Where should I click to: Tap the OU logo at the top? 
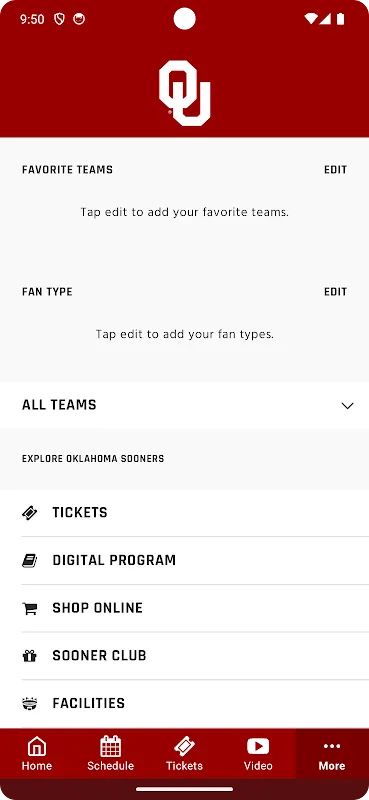184,93
